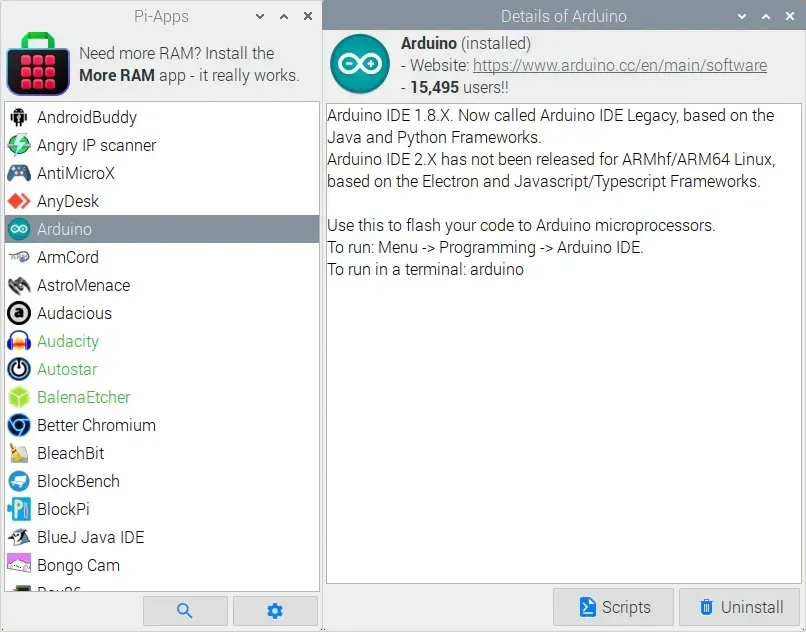Click the BlockPi puzzle icon
This screenshot has width=806, height=632.
(x=19, y=509)
